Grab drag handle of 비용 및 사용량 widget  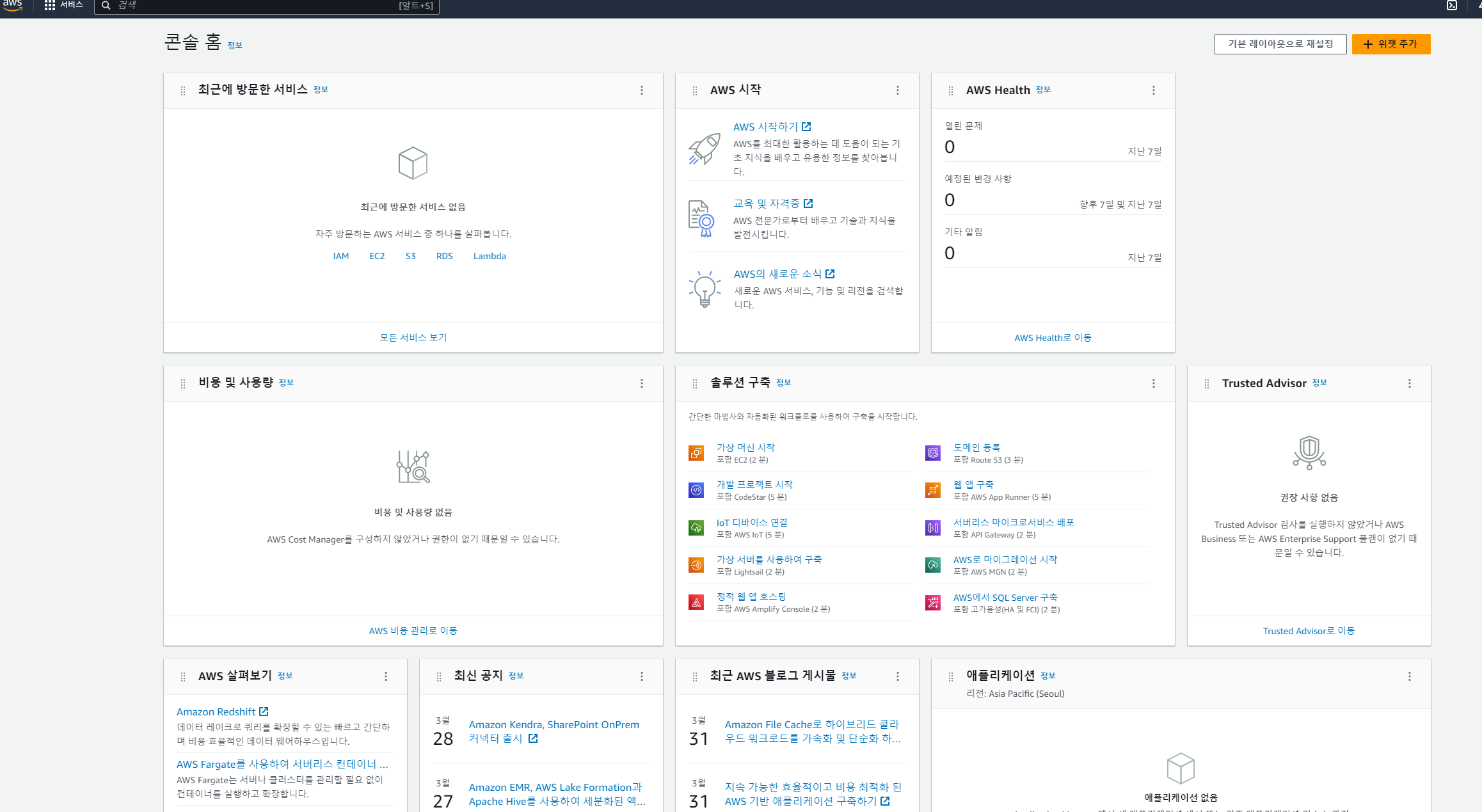pyautogui.click(x=183, y=384)
